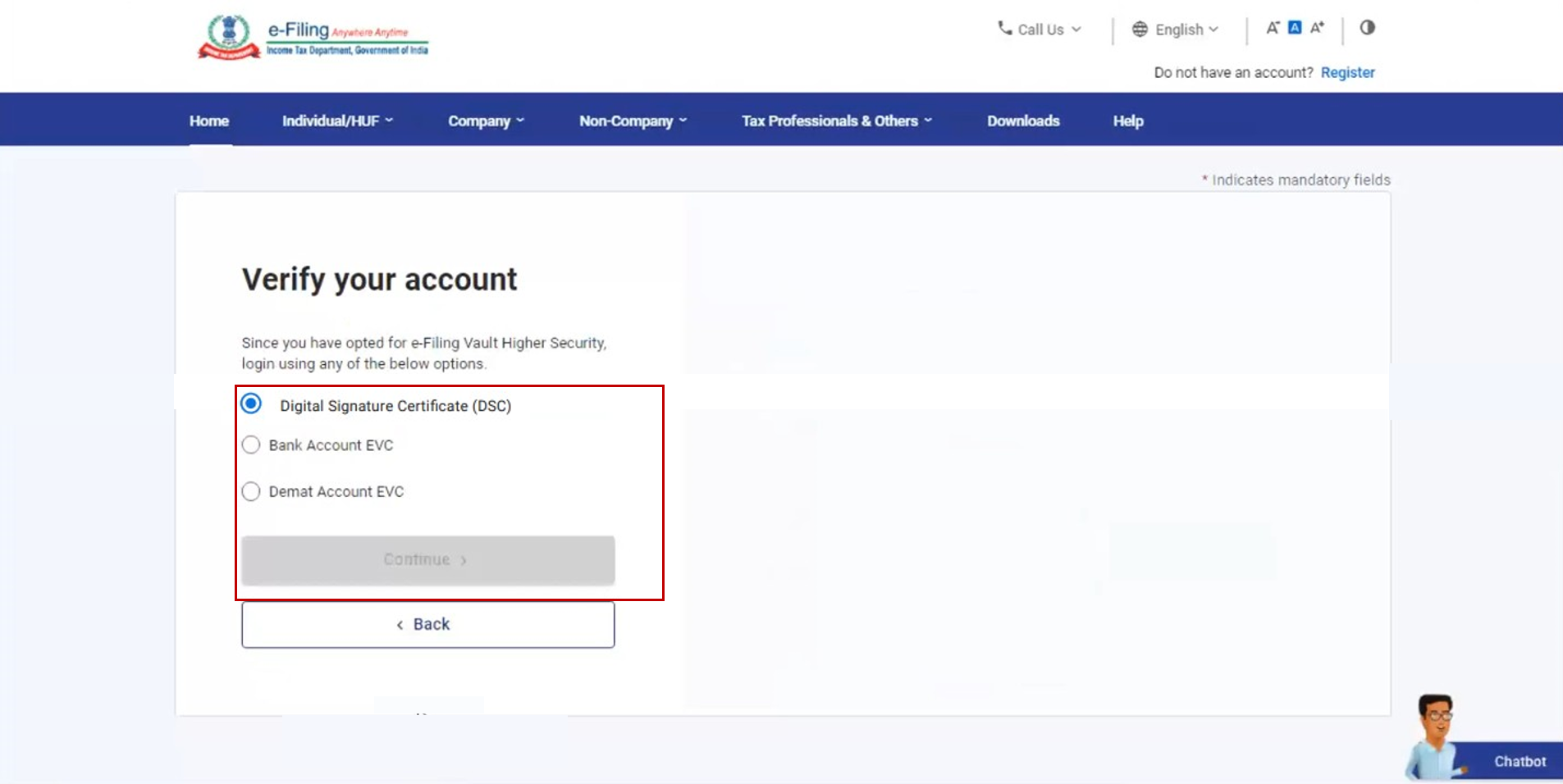The width and height of the screenshot is (1563, 784).
Task: Click the Register link
Action: point(1347,72)
